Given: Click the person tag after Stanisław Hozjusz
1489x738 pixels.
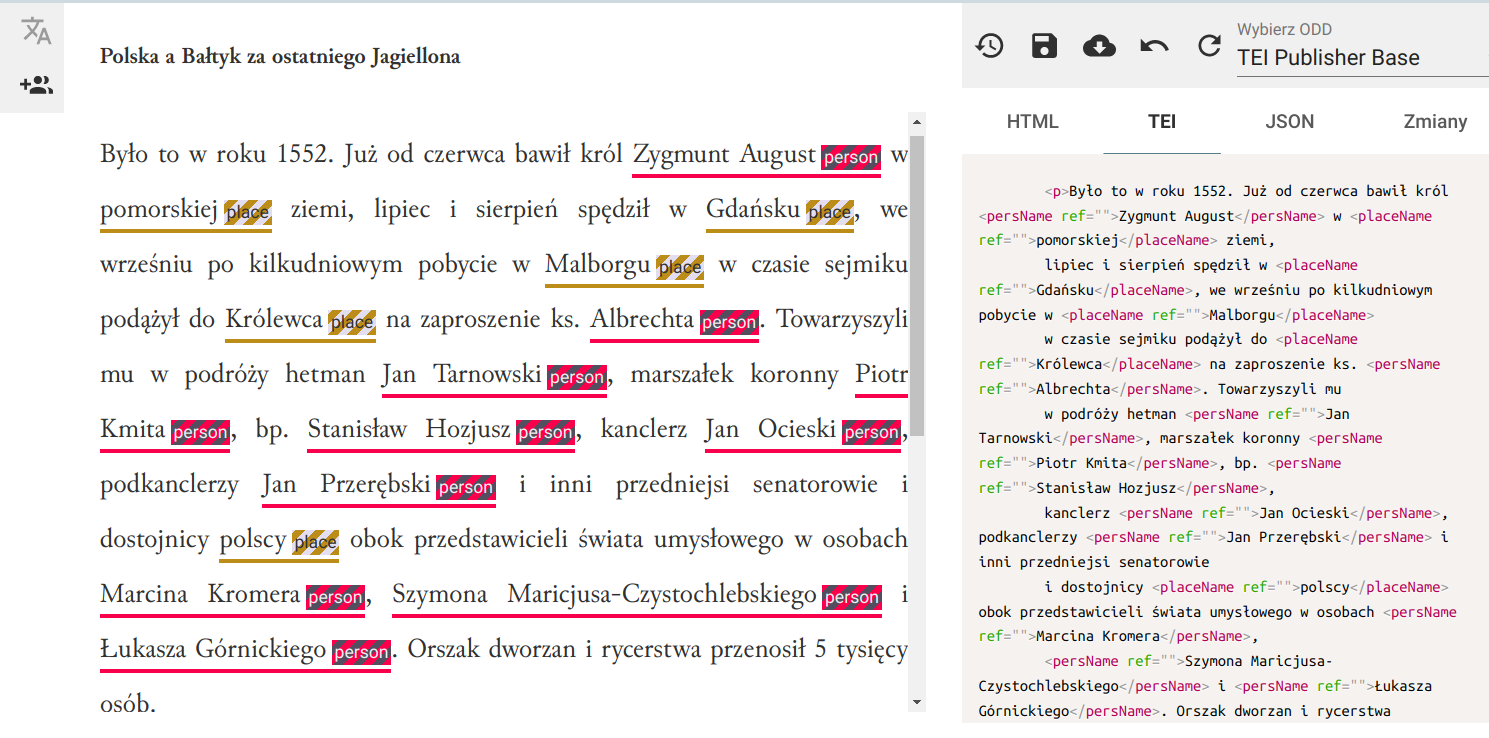Looking at the screenshot, I should coord(545,432).
